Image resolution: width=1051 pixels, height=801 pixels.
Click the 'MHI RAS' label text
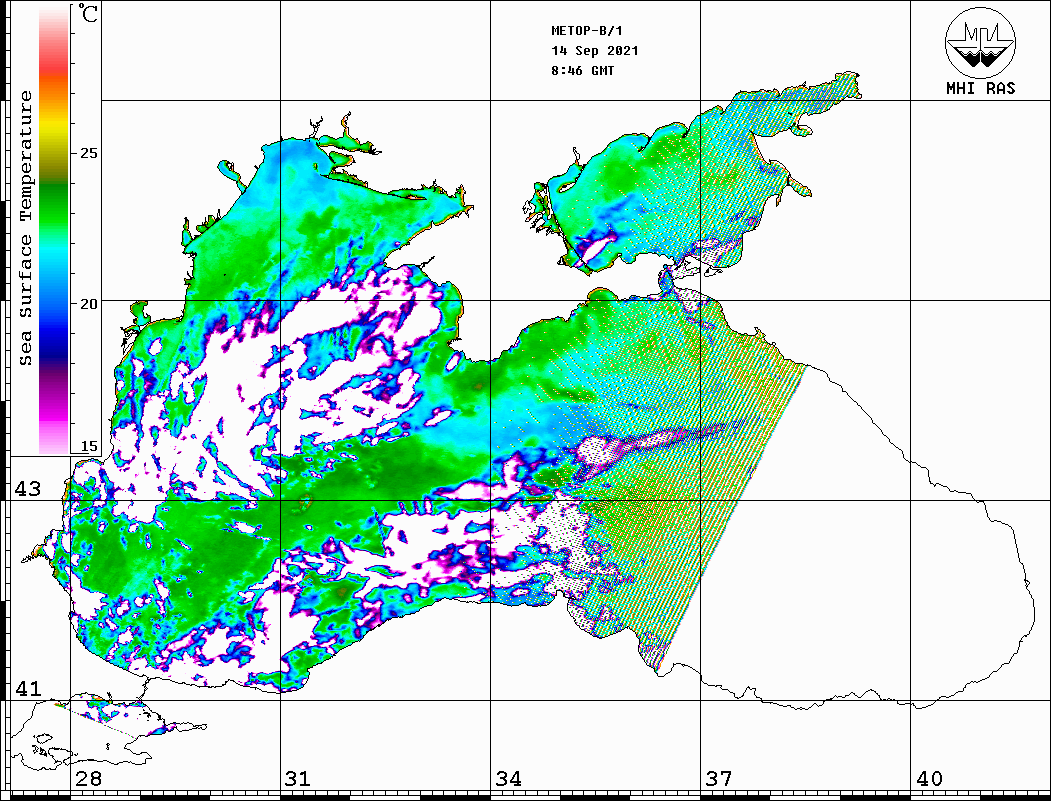[980, 88]
